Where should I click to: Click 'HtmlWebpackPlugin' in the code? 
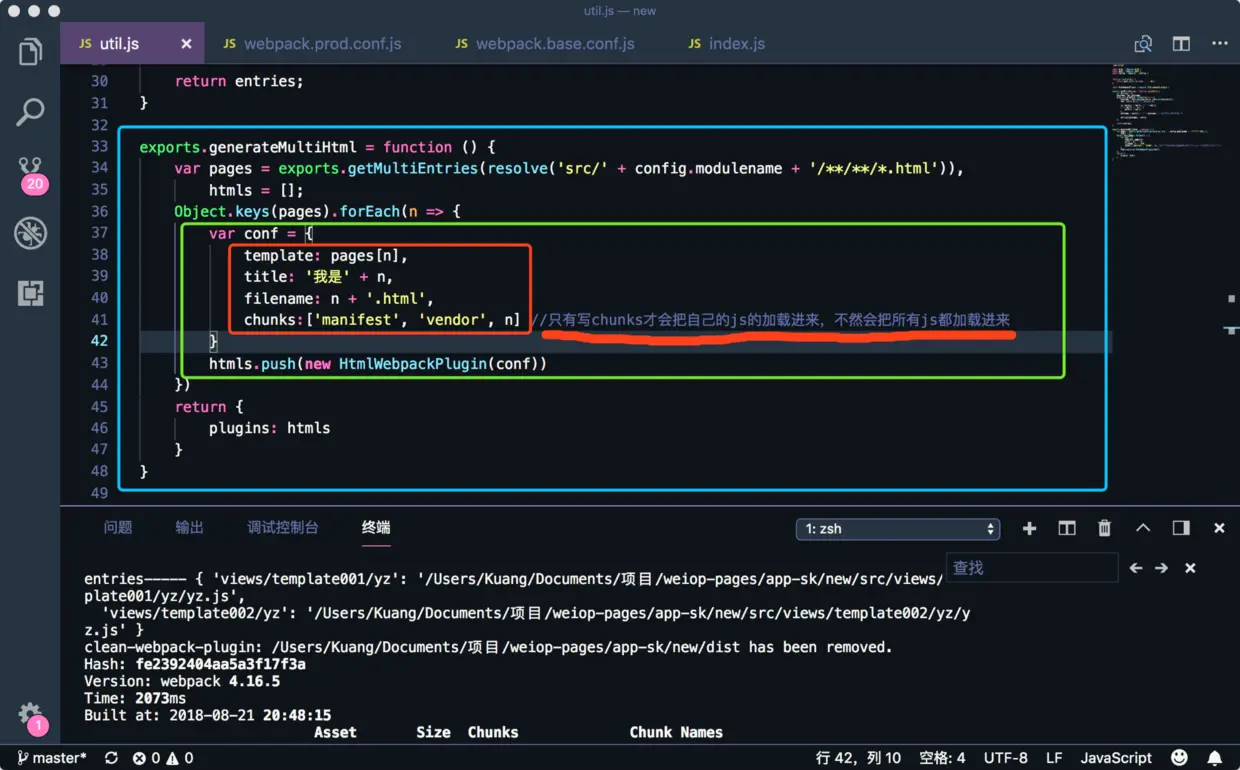point(413,363)
